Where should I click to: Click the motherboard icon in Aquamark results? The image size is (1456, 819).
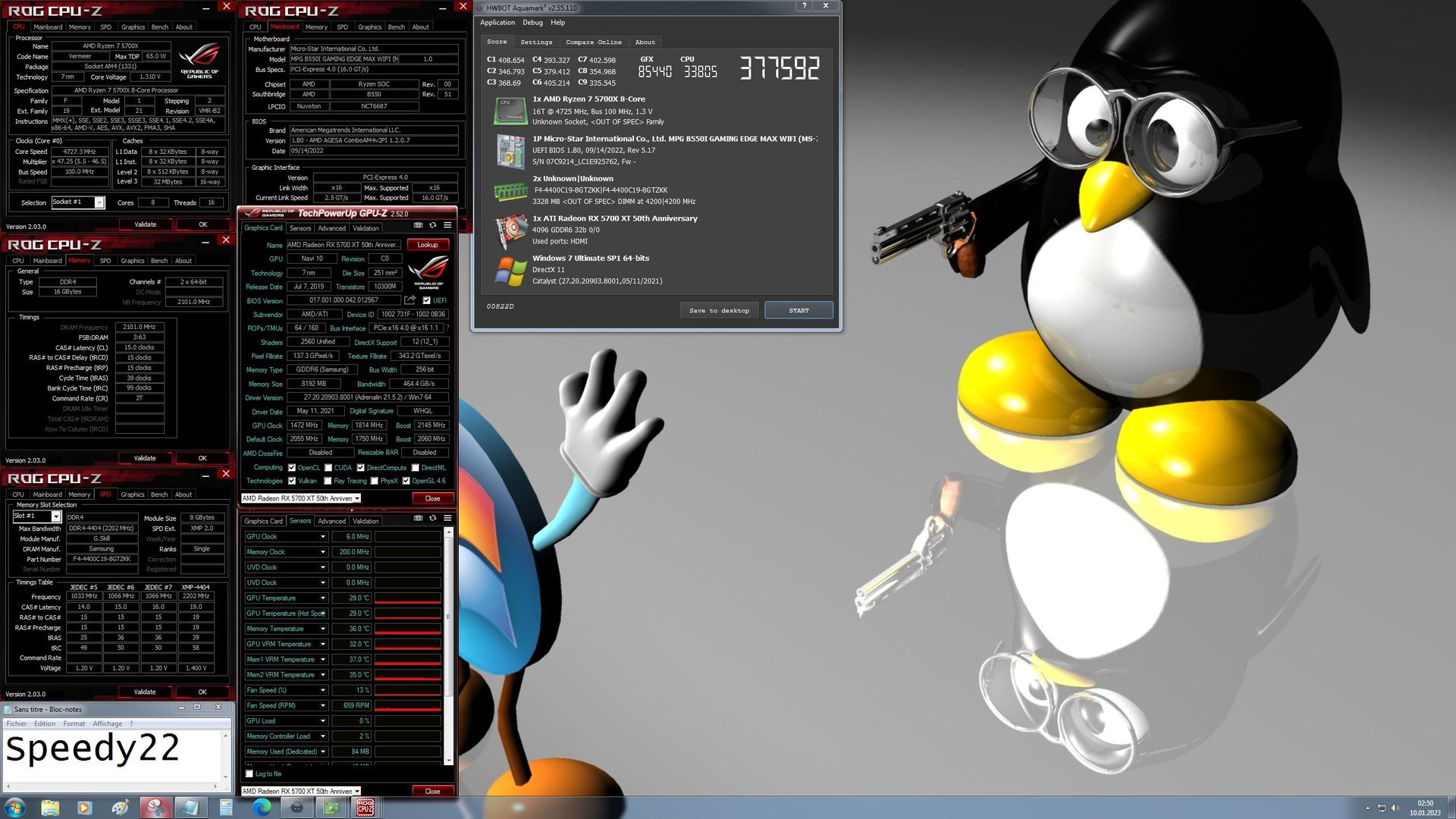pyautogui.click(x=510, y=151)
